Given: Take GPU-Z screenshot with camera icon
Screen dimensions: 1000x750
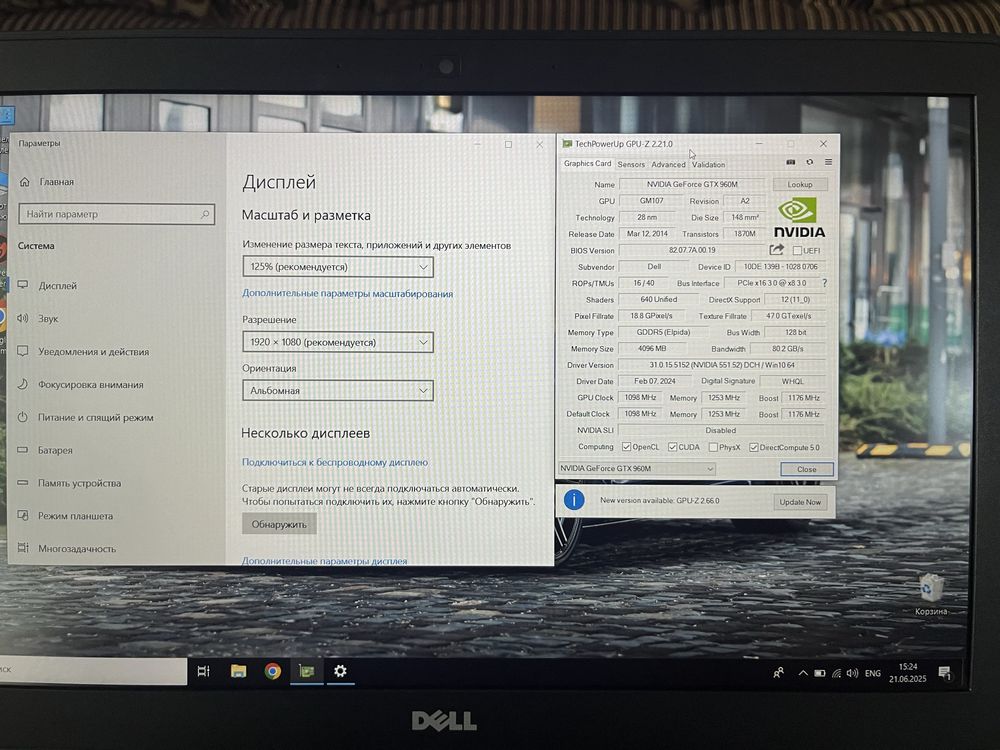Looking at the screenshot, I should (790, 162).
